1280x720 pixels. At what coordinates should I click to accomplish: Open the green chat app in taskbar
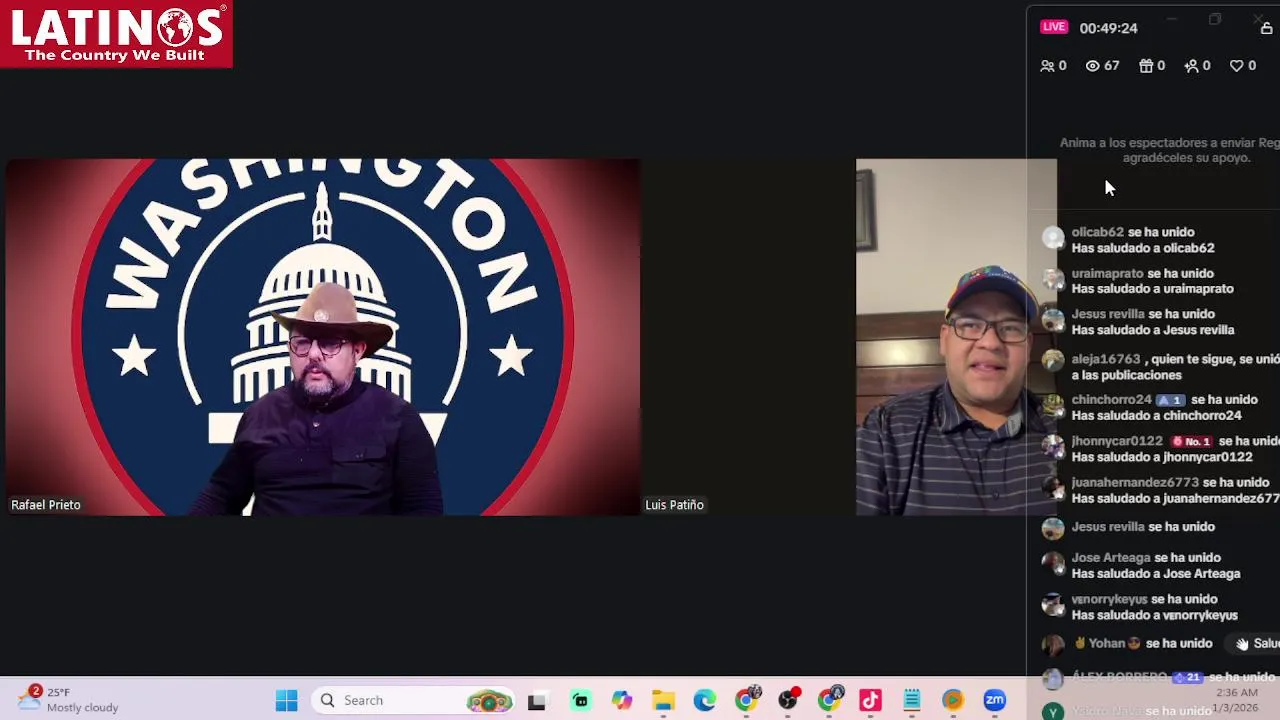580,701
